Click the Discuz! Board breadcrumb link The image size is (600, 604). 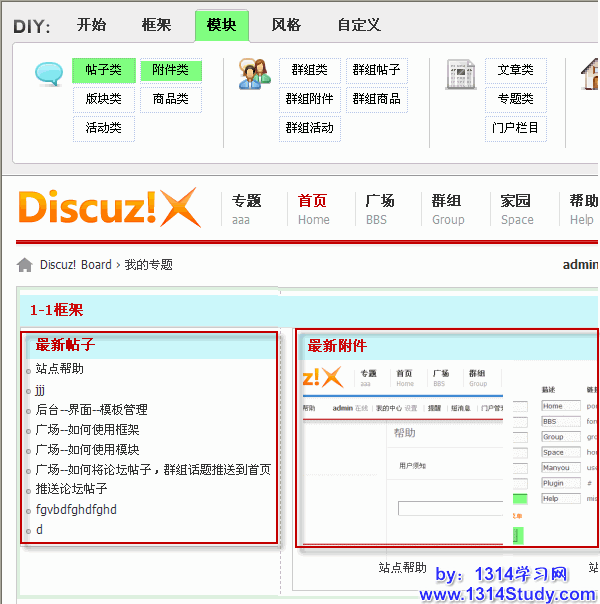coord(76,265)
